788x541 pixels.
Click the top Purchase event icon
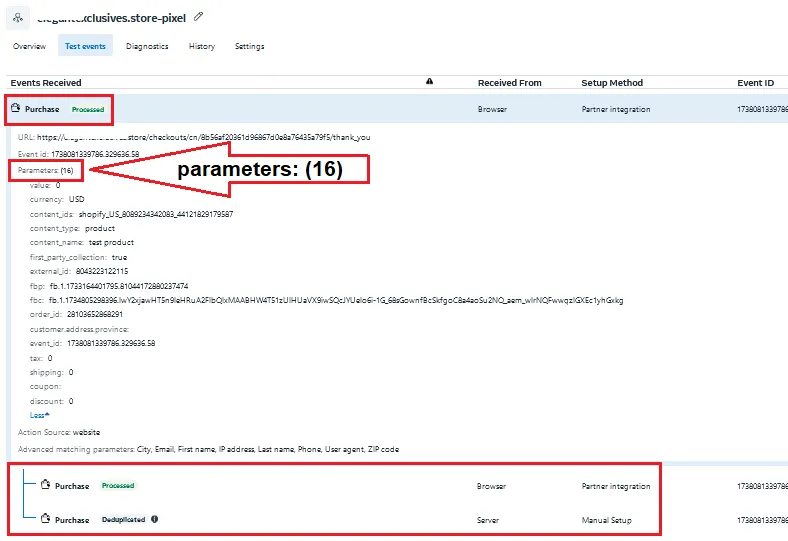(x=16, y=108)
